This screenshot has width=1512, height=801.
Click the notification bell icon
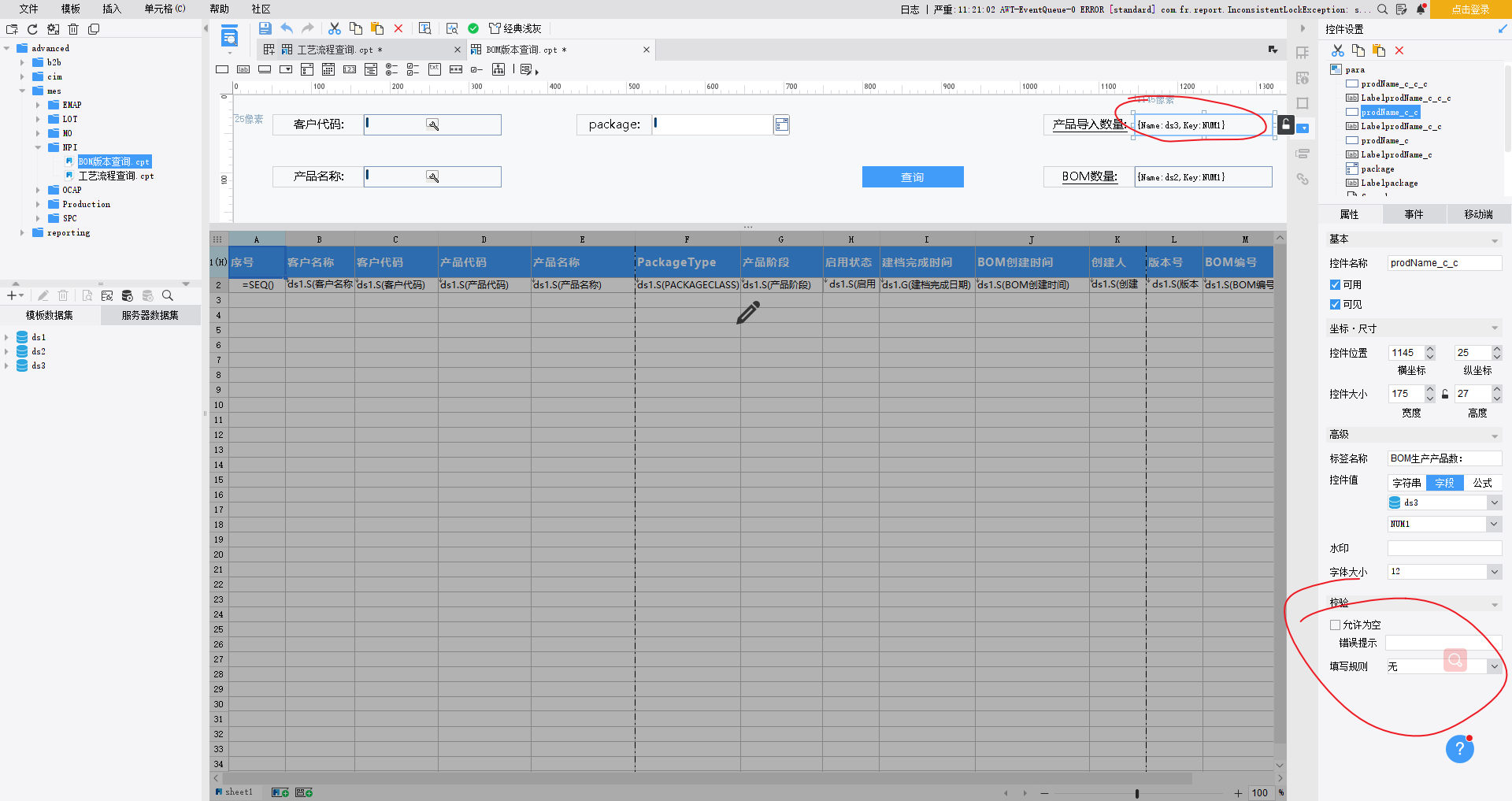click(1421, 9)
